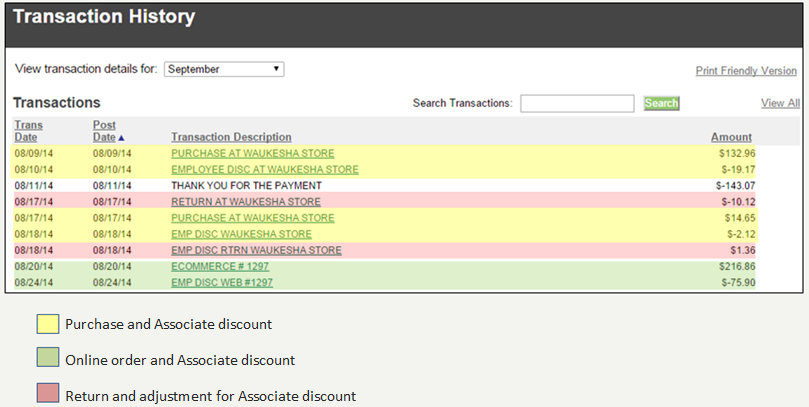The image size is (809, 407).
Task: Click the $-143.07 payment amount
Action: (x=735, y=186)
